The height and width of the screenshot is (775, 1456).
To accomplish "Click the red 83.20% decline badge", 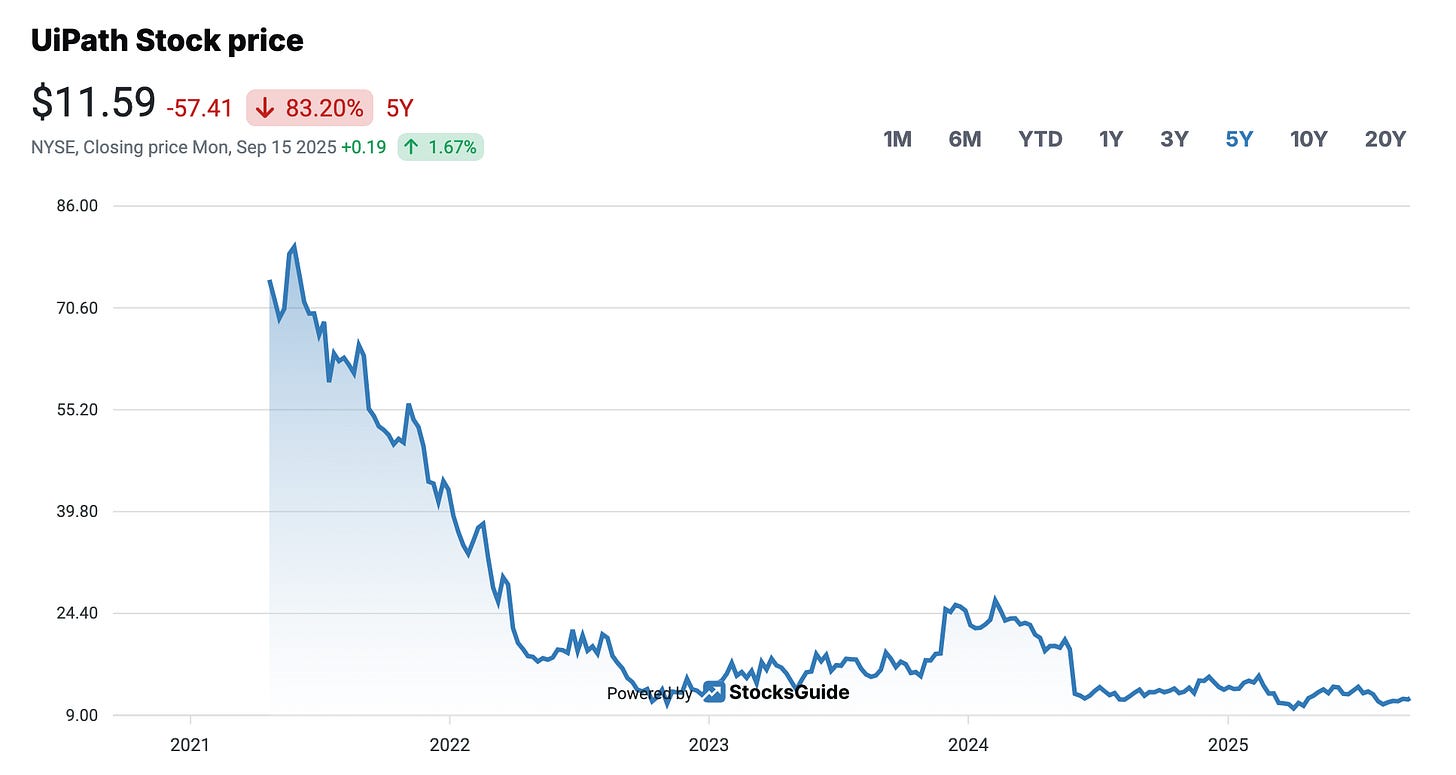I will click(x=310, y=107).
